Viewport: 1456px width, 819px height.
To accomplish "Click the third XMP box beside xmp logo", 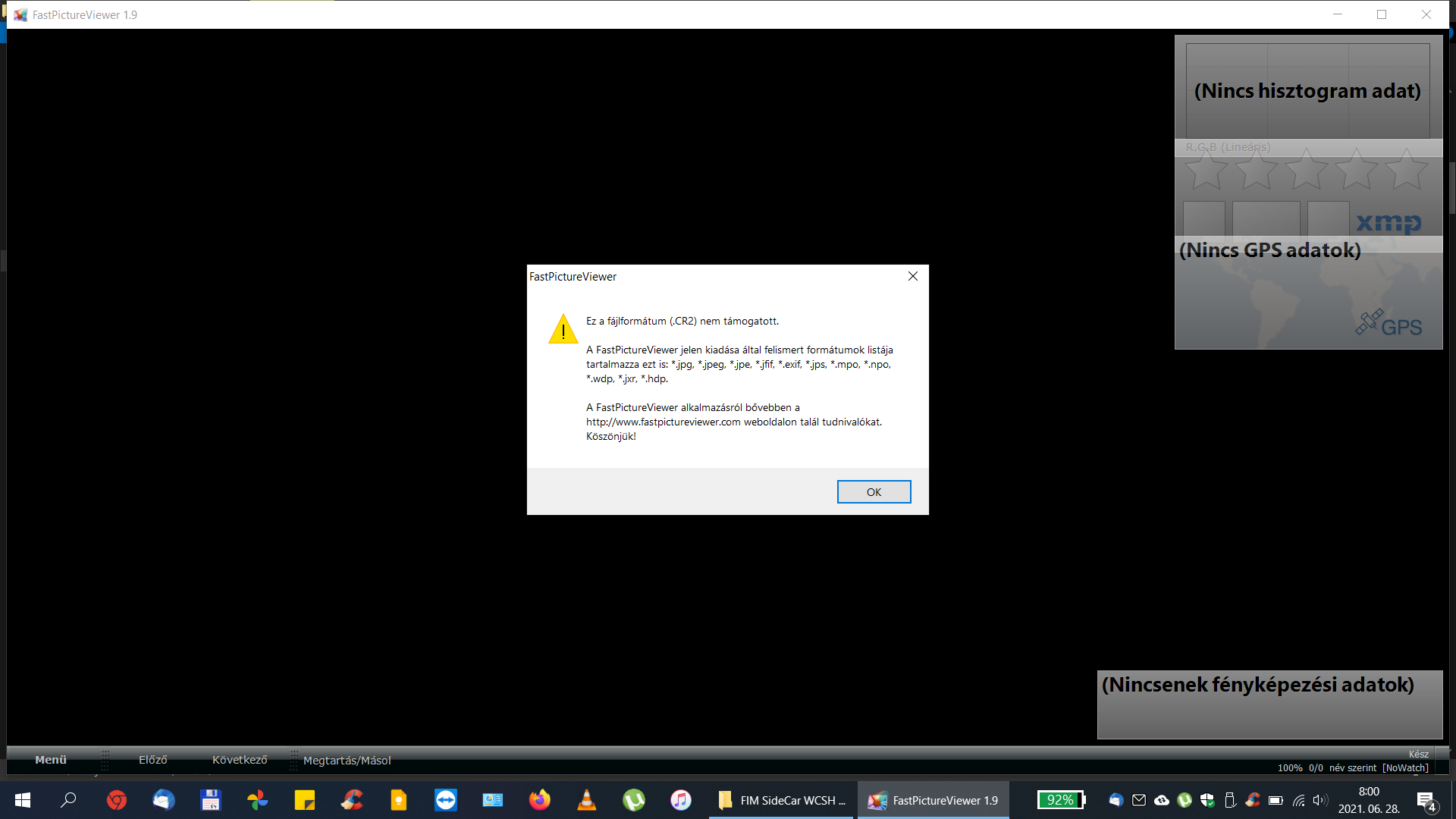I will [1329, 218].
